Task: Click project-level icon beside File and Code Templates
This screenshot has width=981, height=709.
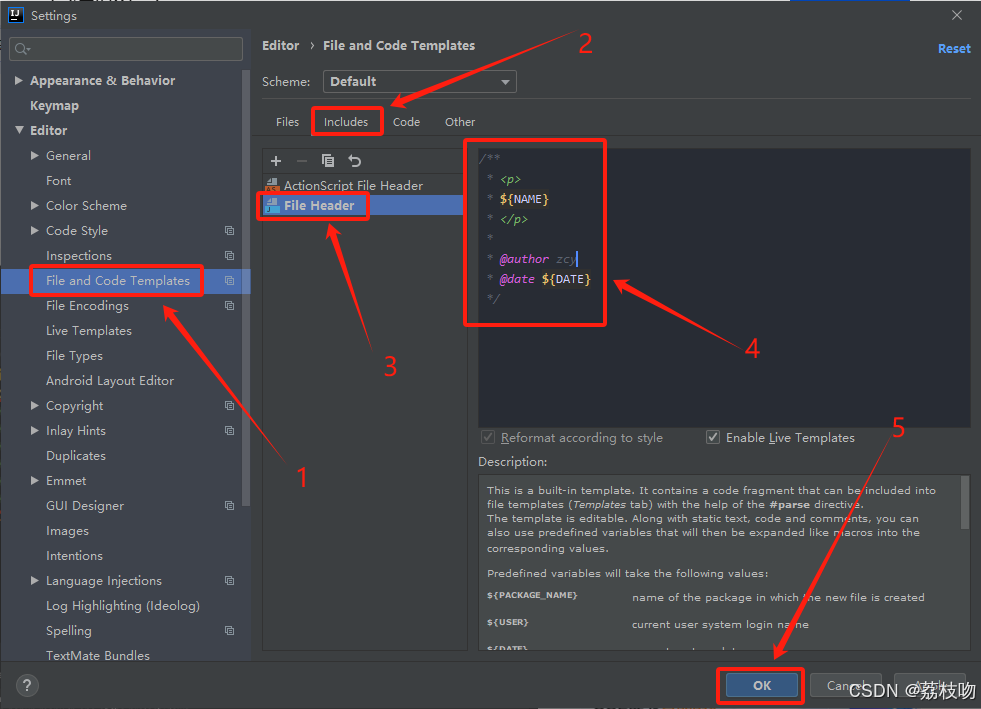Action: (x=230, y=280)
